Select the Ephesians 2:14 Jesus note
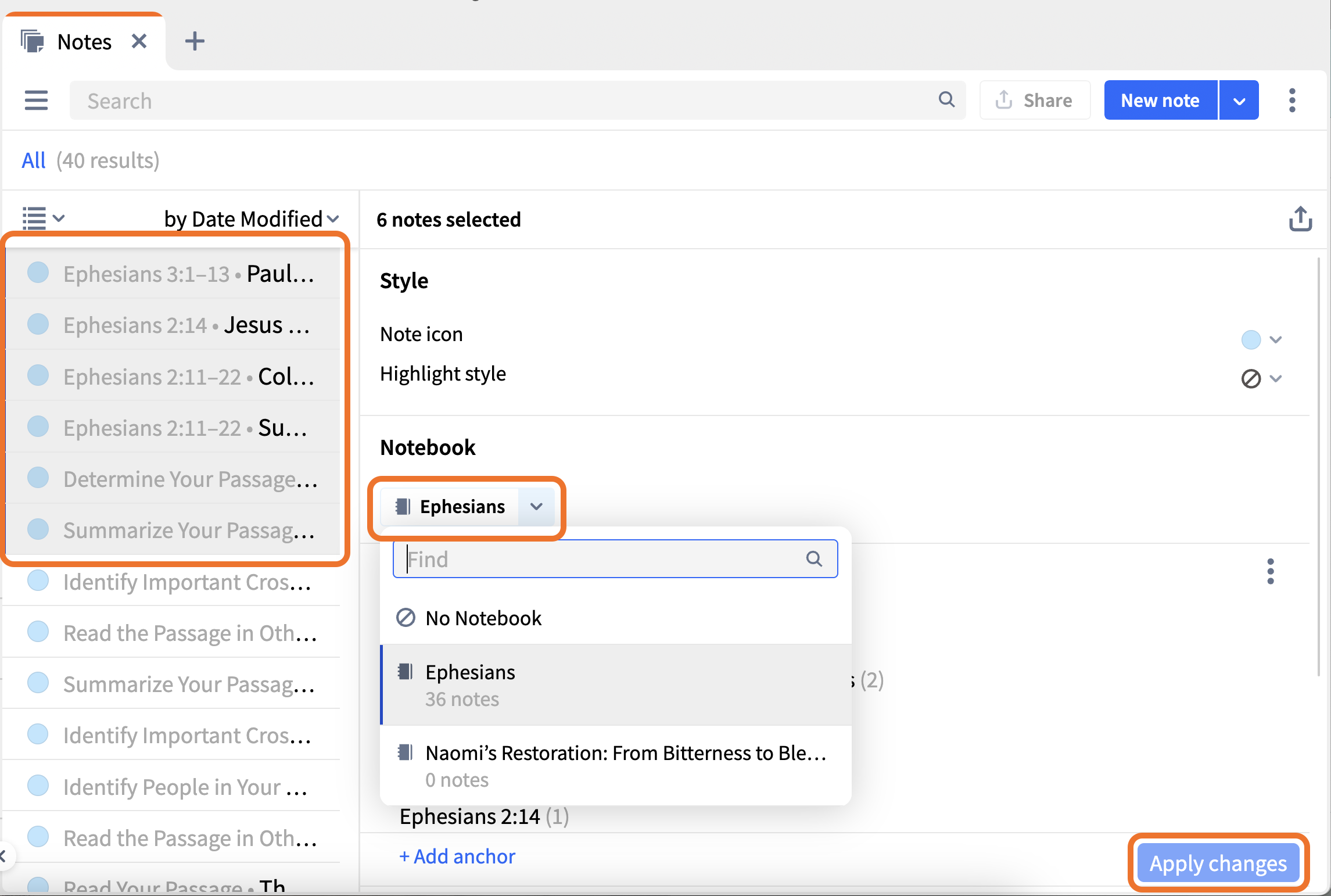Image resolution: width=1331 pixels, height=896 pixels. (x=173, y=324)
